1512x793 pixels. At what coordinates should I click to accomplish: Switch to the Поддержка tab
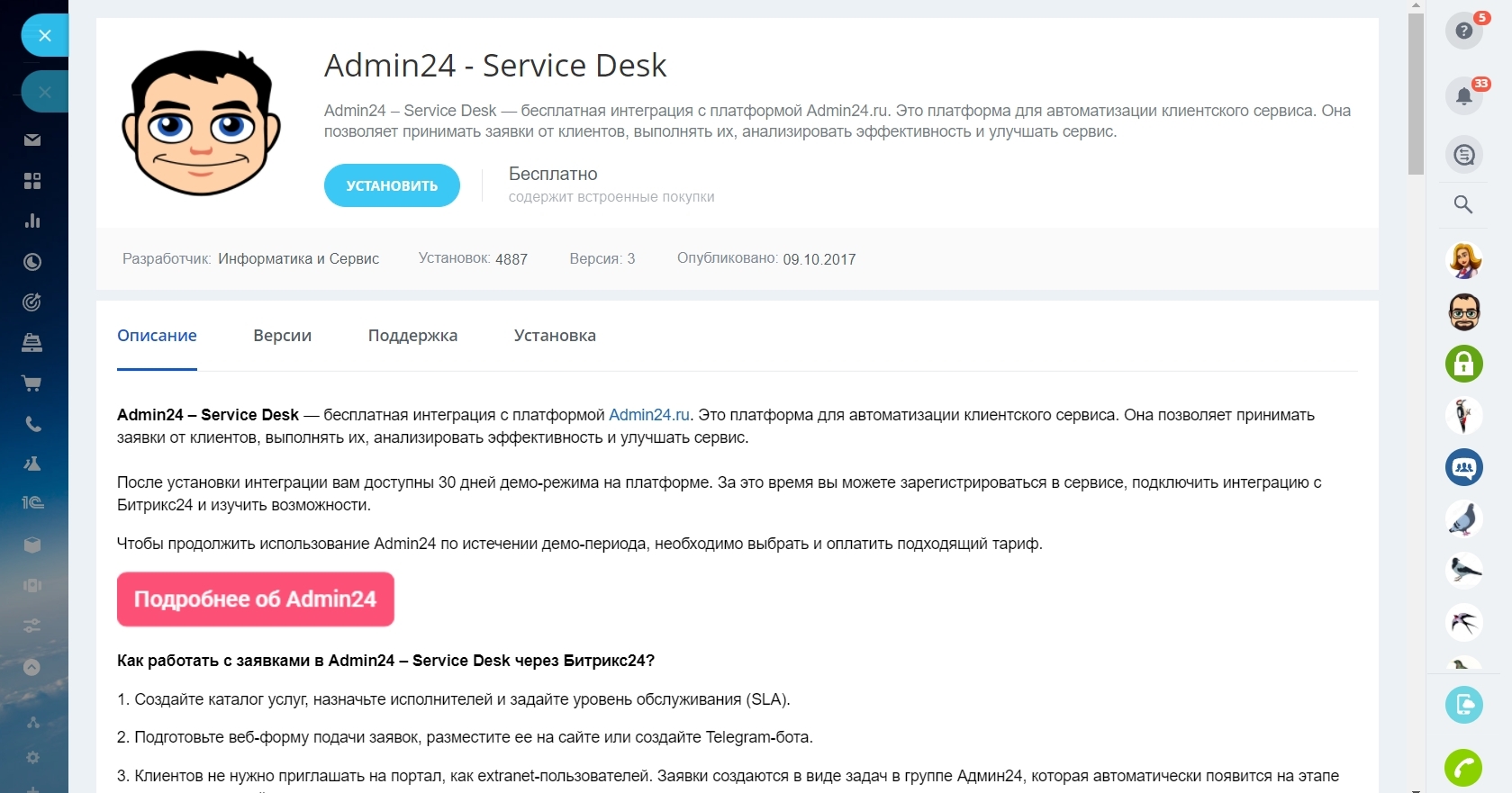(x=412, y=336)
